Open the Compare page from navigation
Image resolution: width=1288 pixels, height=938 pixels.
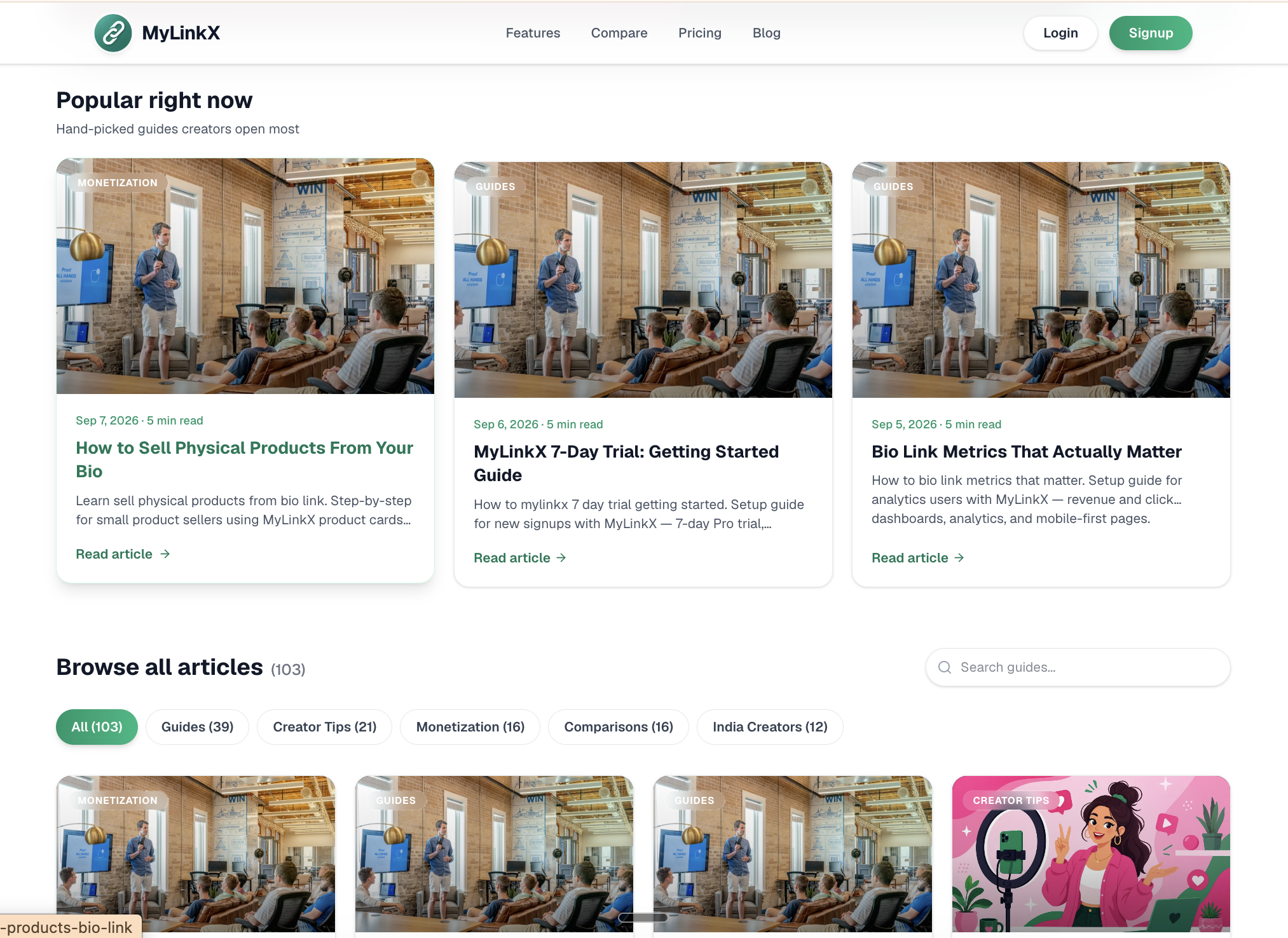point(619,33)
